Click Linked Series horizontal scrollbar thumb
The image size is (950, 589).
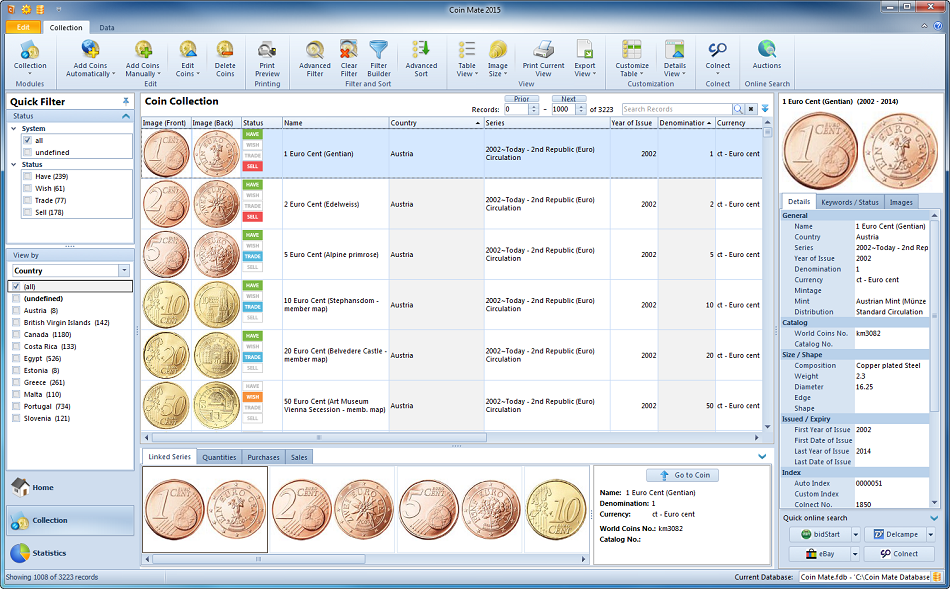(x=258, y=559)
